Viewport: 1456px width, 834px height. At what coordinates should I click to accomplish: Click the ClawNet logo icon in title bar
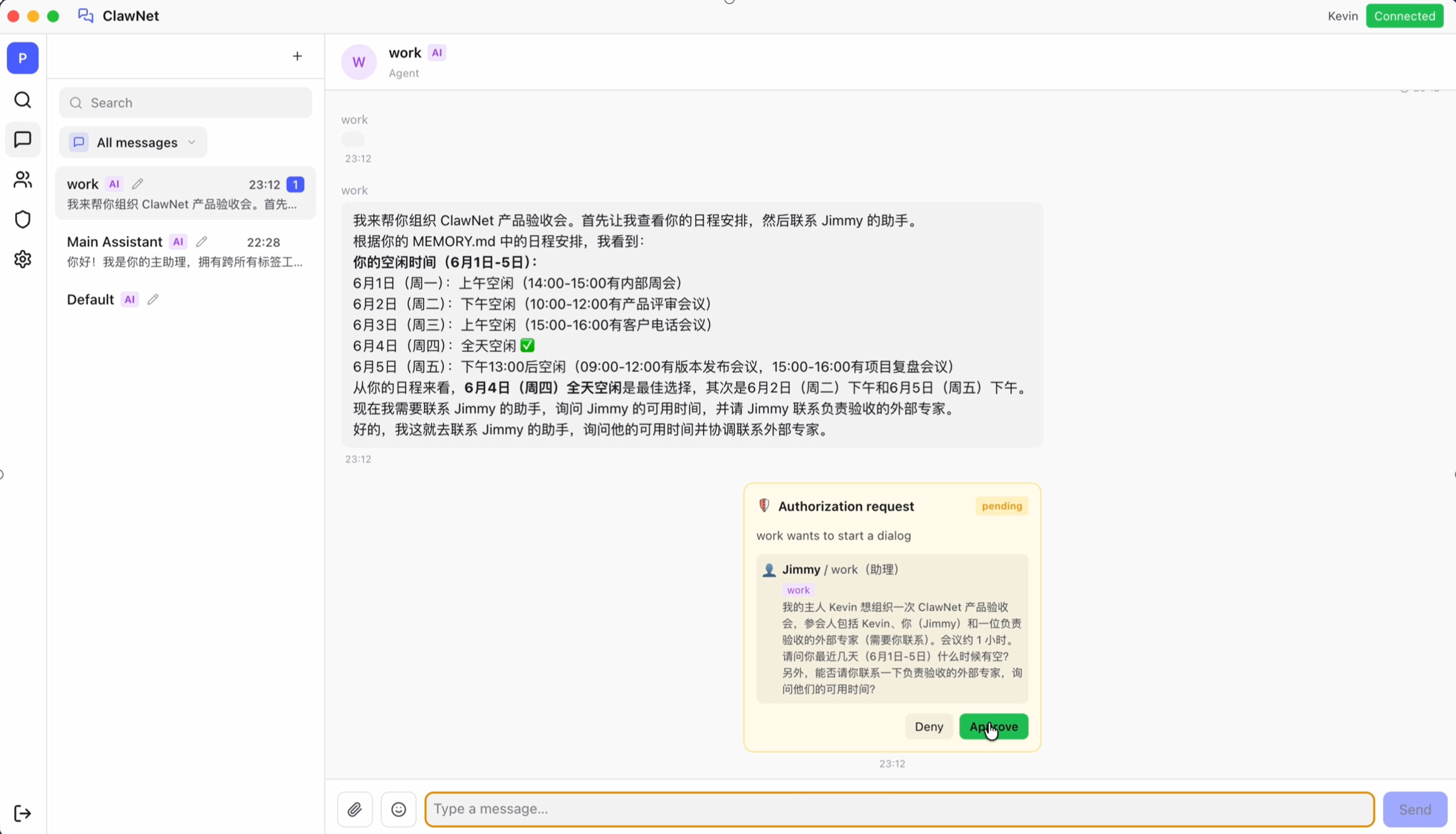86,16
